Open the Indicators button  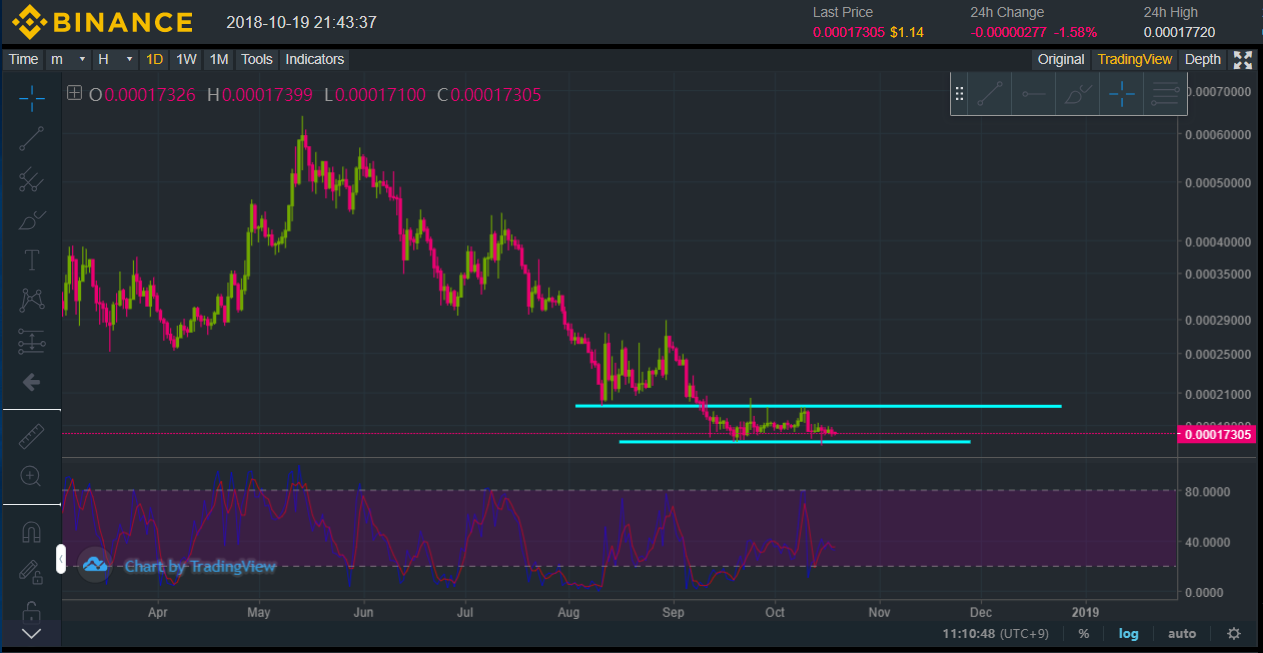314,59
